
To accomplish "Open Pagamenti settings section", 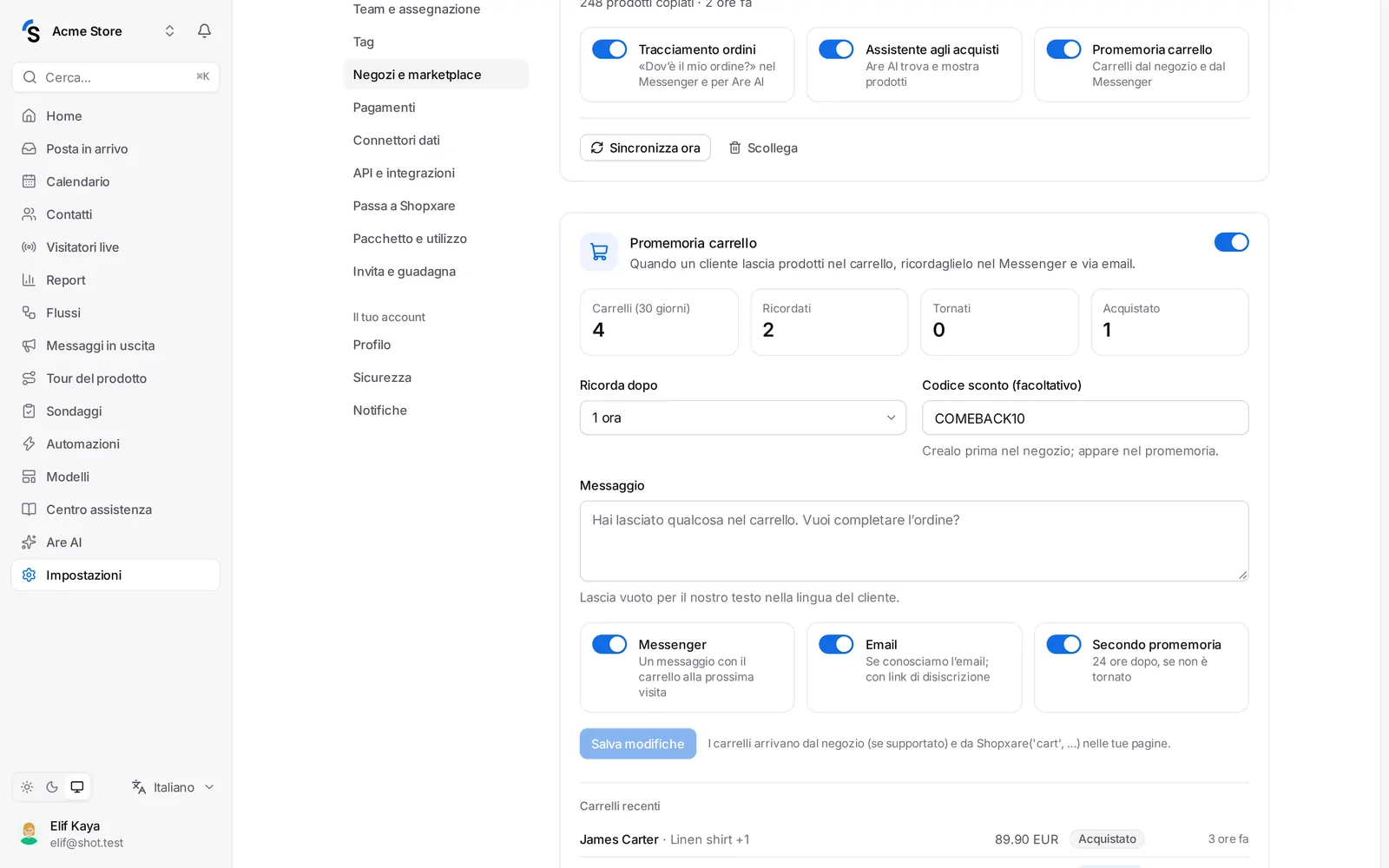I will [436, 108].
